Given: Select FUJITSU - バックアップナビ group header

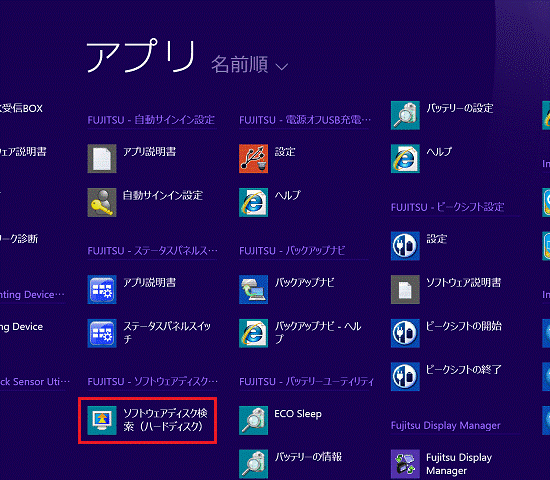Looking at the screenshot, I should pyautogui.click(x=292, y=251).
